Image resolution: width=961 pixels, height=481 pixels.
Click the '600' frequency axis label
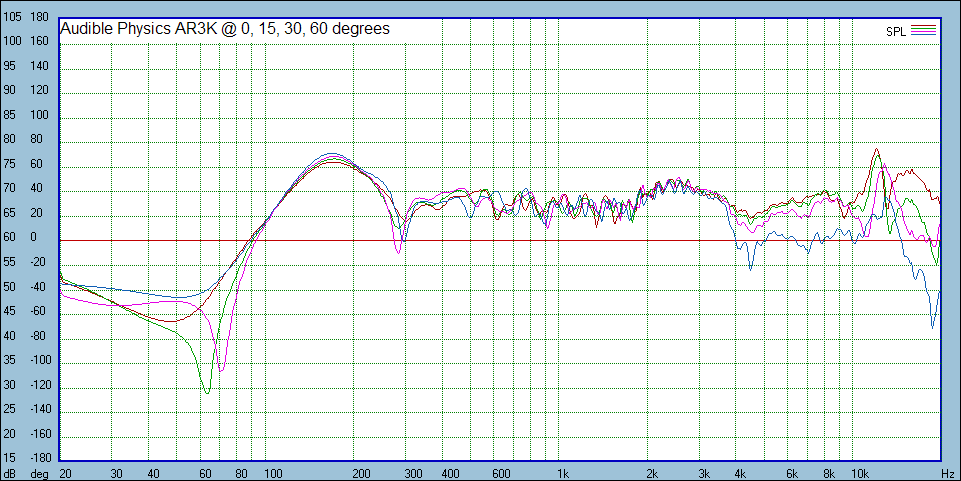pyautogui.click(x=502, y=474)
